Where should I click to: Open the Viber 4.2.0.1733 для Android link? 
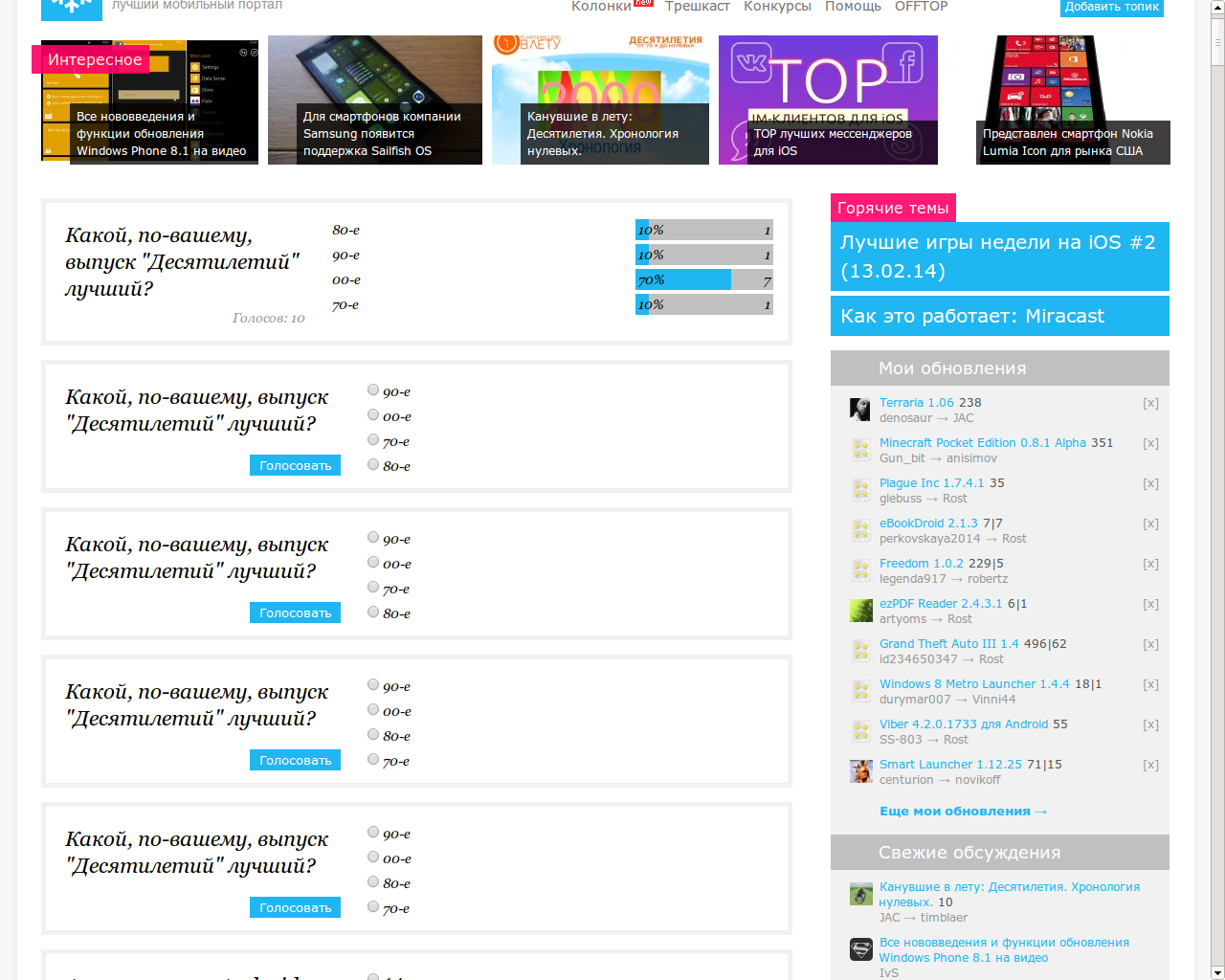[964, 724]
